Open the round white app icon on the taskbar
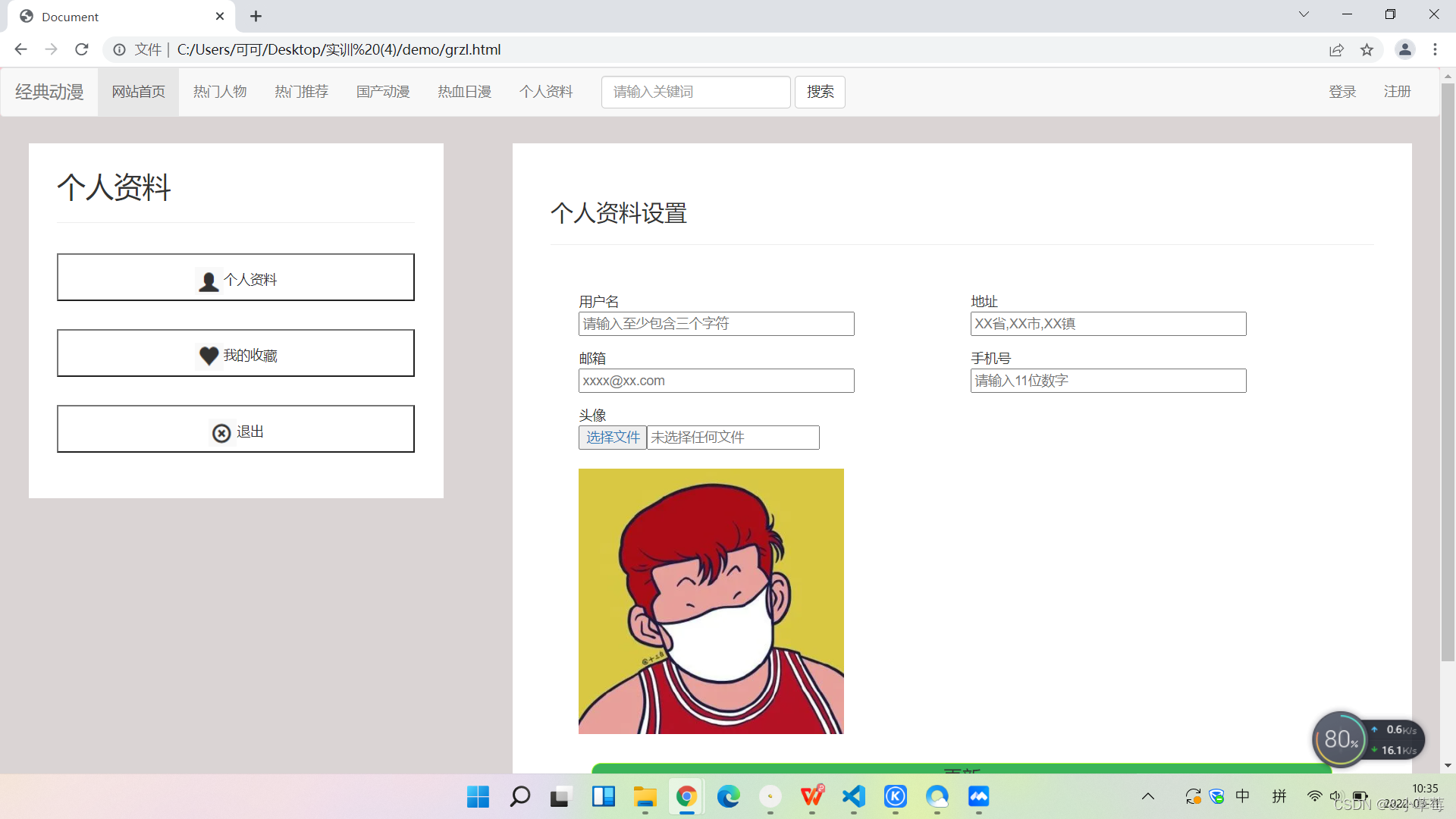Screen dimensions: 1456x819 [770, 796]
